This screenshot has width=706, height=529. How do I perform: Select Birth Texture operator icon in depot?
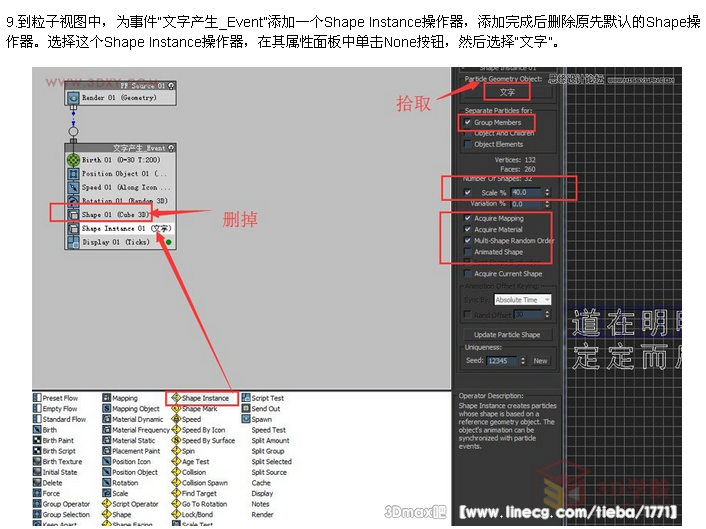click(37, 461)
